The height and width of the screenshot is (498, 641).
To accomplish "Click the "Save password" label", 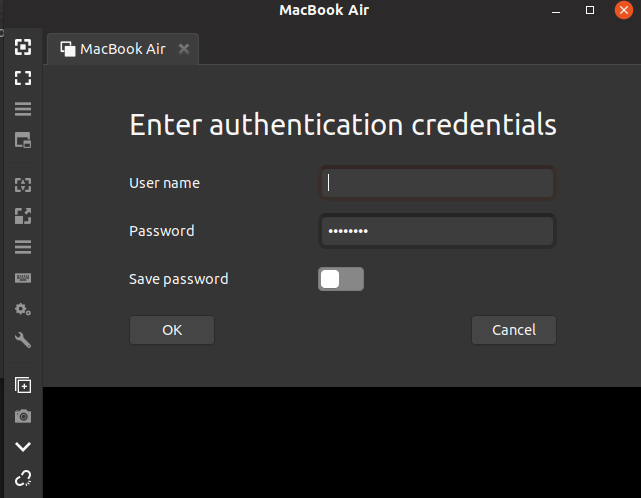I will [179, 279].
